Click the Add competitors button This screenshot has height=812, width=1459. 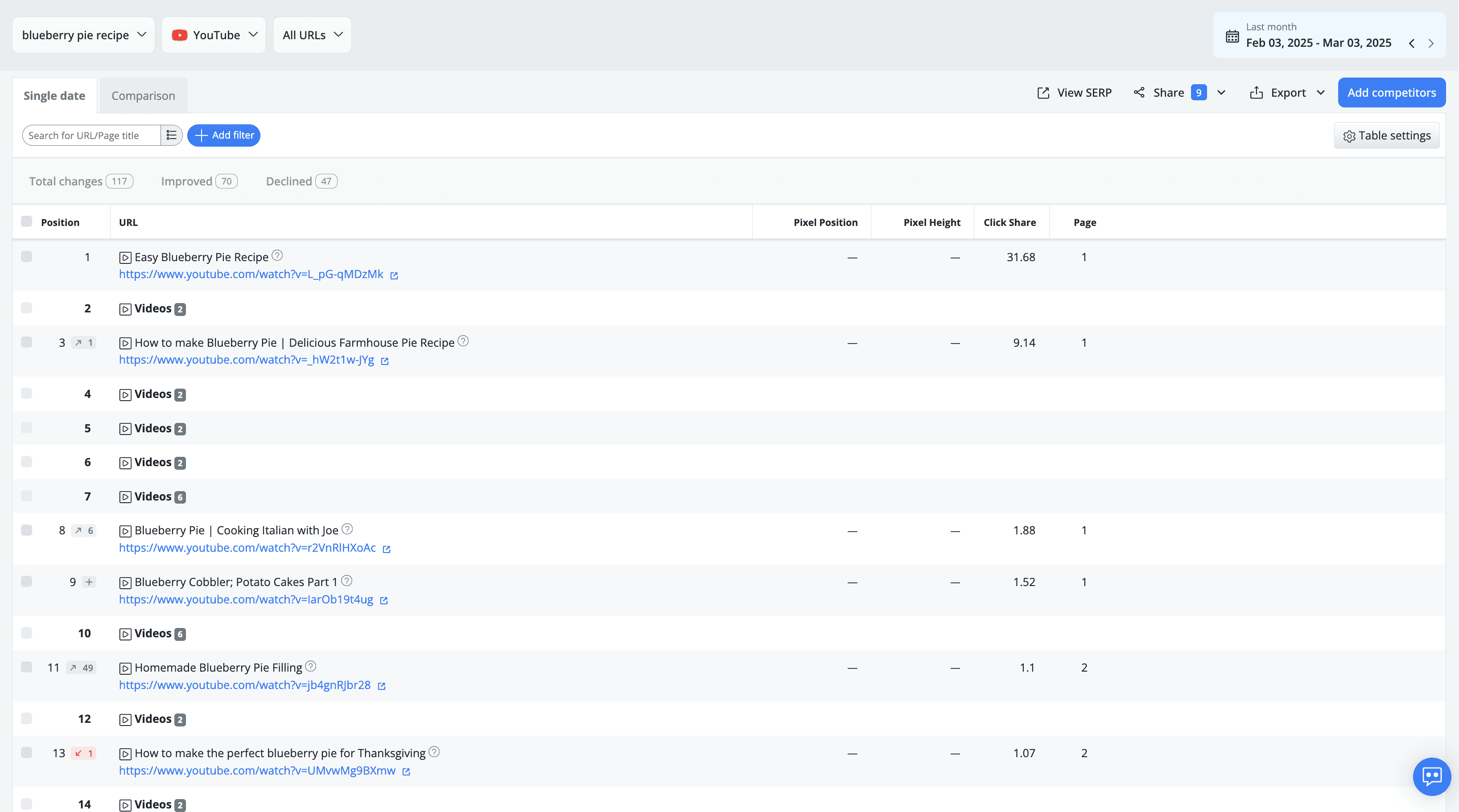[1391, 92]
